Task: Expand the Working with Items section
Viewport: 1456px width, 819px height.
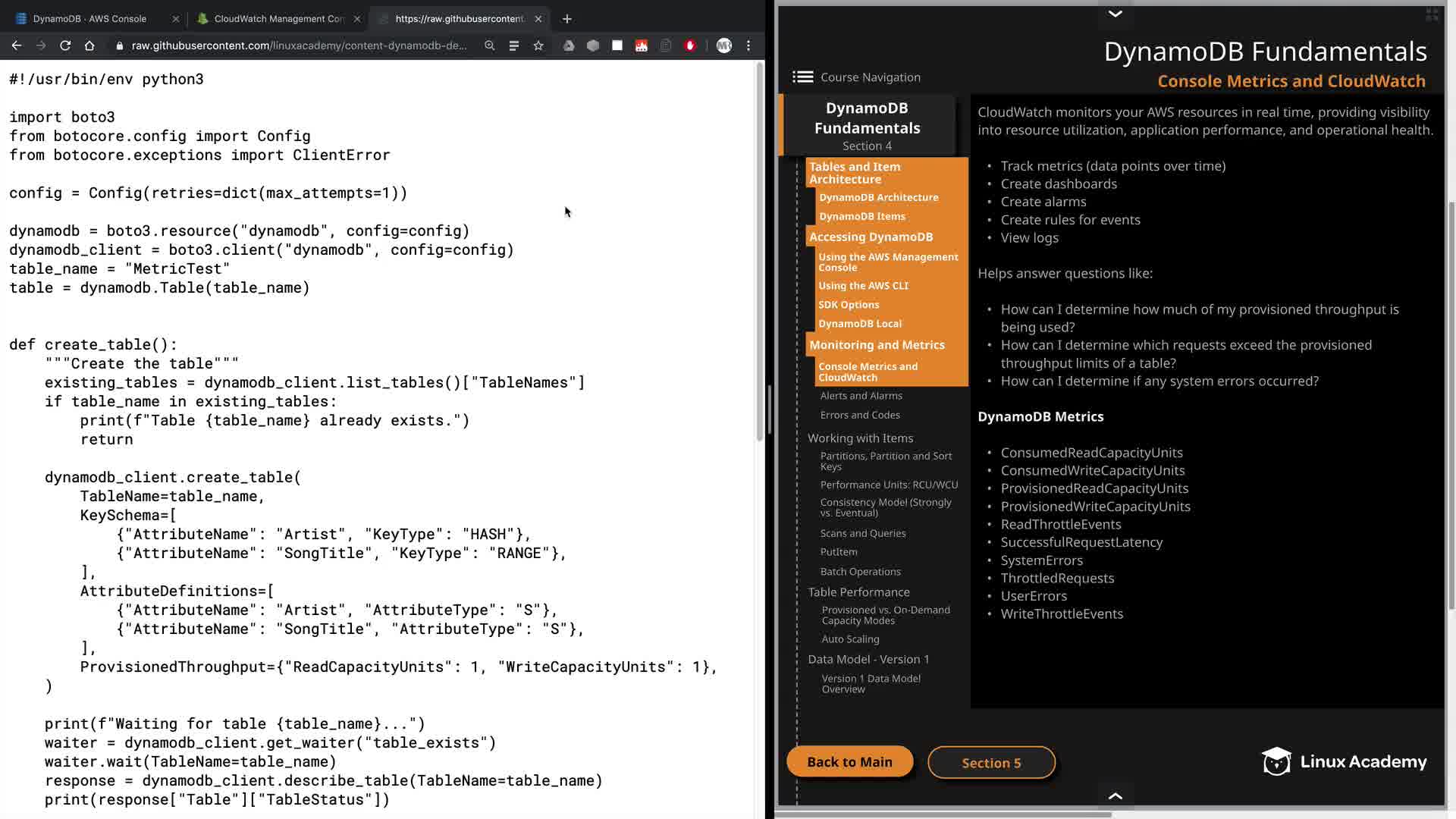Action: pos(860,438)
